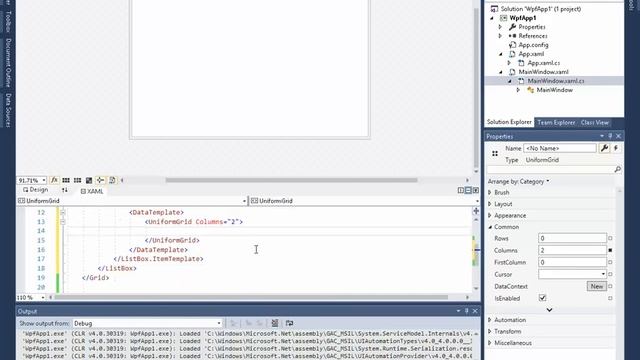Switch to the Team Explorer tab
The width and height of the screenshot is (640, 360).
click(556, 122)
